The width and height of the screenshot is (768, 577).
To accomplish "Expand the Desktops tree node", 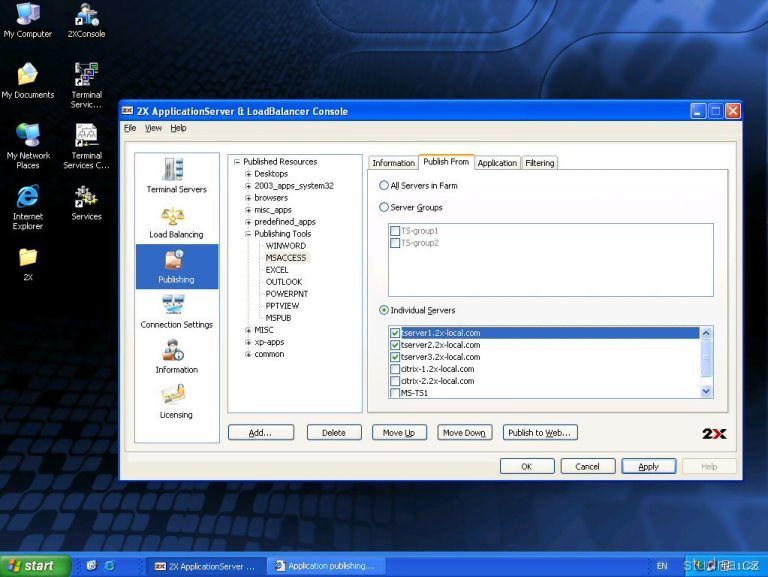I will point(249,174).
